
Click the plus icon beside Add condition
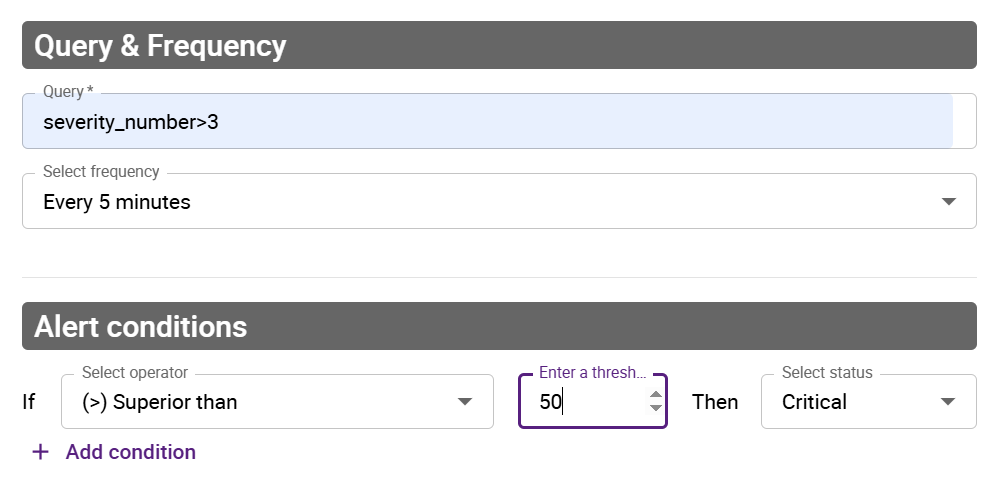40,452
